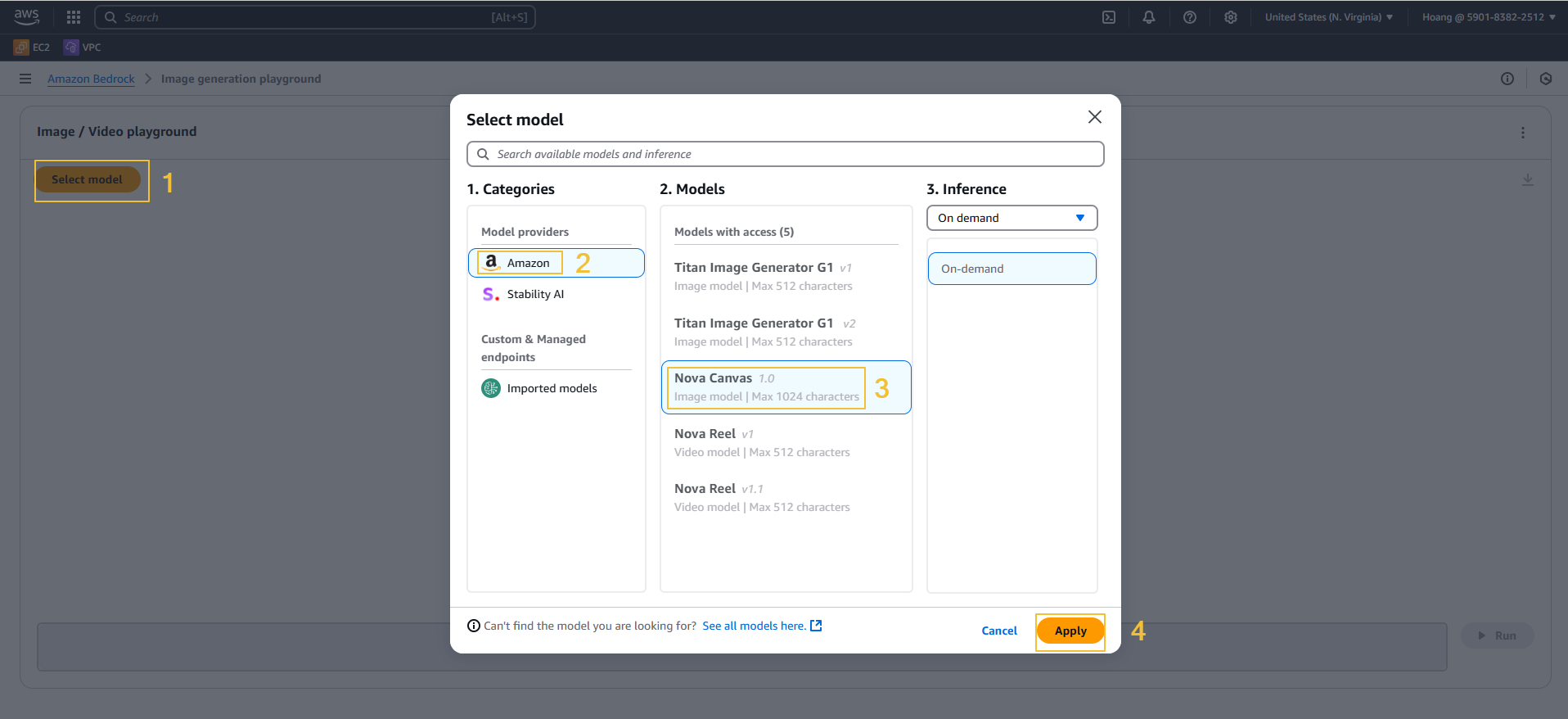Open the notifications bell

coord(1149,17)
